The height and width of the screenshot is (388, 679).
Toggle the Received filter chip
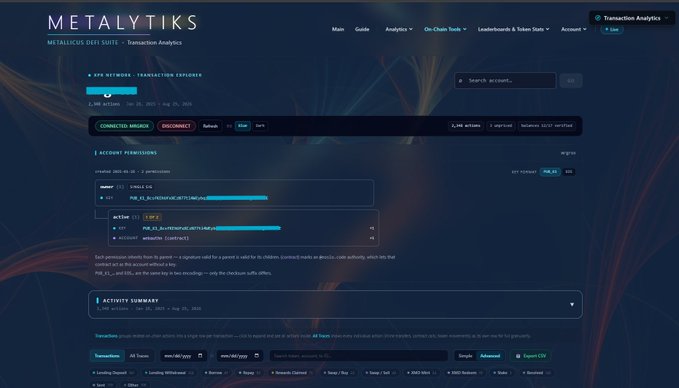[537, 373]
